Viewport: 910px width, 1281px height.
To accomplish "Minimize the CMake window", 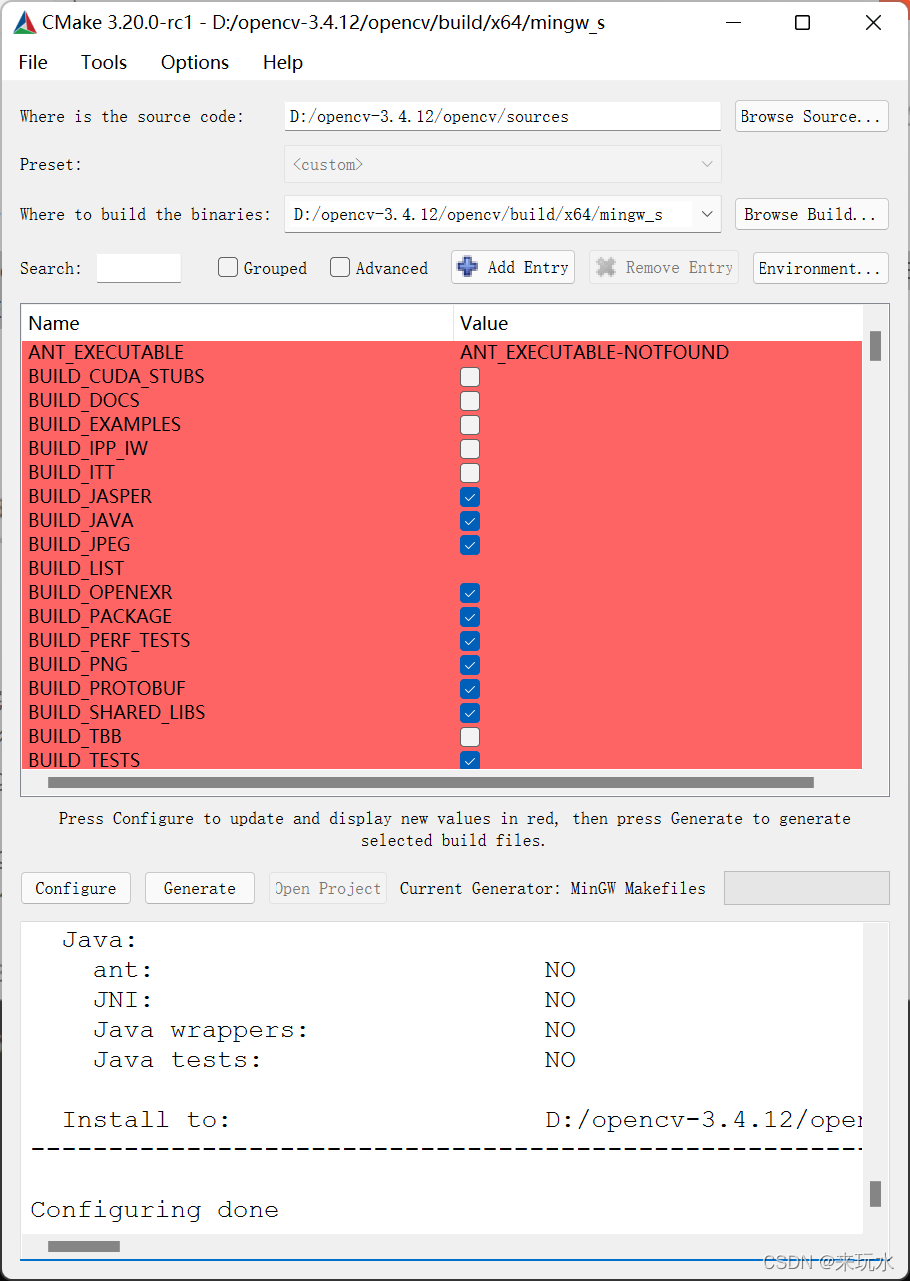I will [732, 22].
